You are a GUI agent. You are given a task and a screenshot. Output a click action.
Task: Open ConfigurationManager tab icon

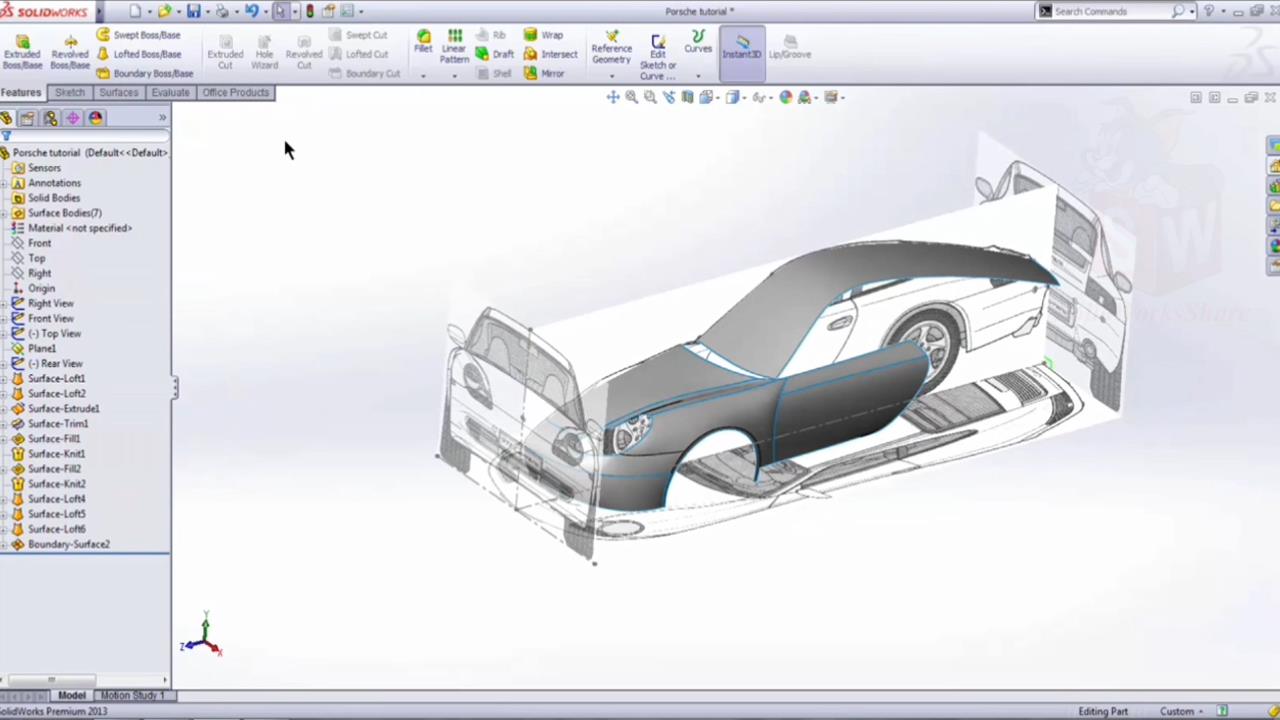50,118
